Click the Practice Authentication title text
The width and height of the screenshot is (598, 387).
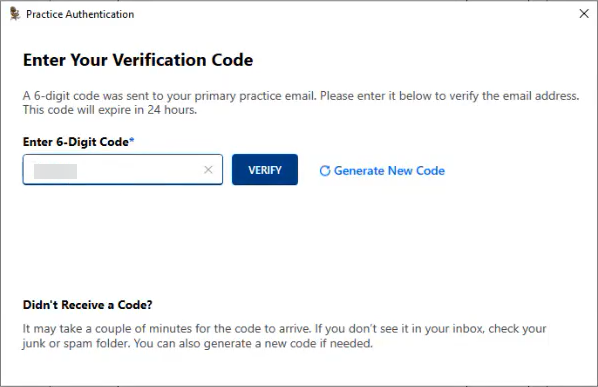click(80, 14)
